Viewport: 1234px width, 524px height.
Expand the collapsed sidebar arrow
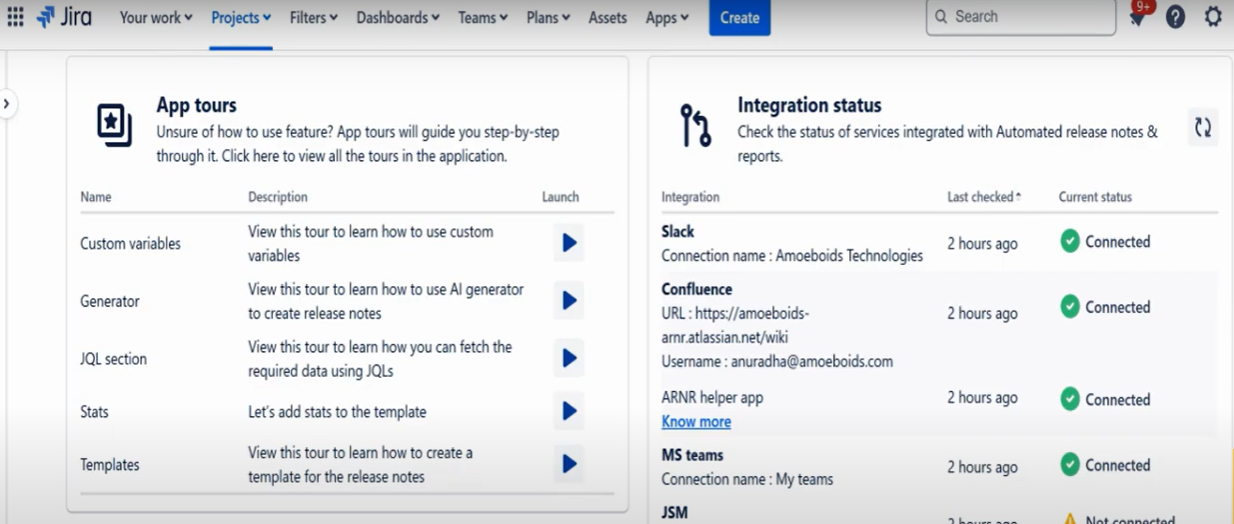7,103
